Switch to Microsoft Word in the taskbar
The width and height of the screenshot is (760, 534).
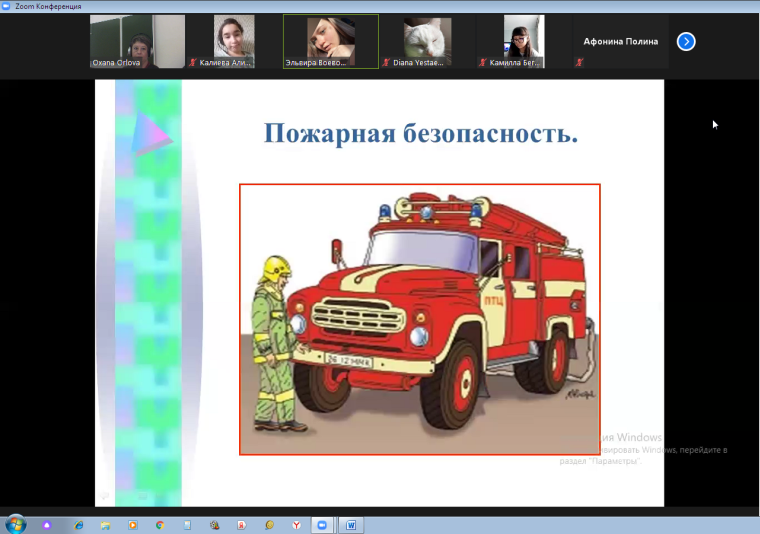[x=350, y=524]
